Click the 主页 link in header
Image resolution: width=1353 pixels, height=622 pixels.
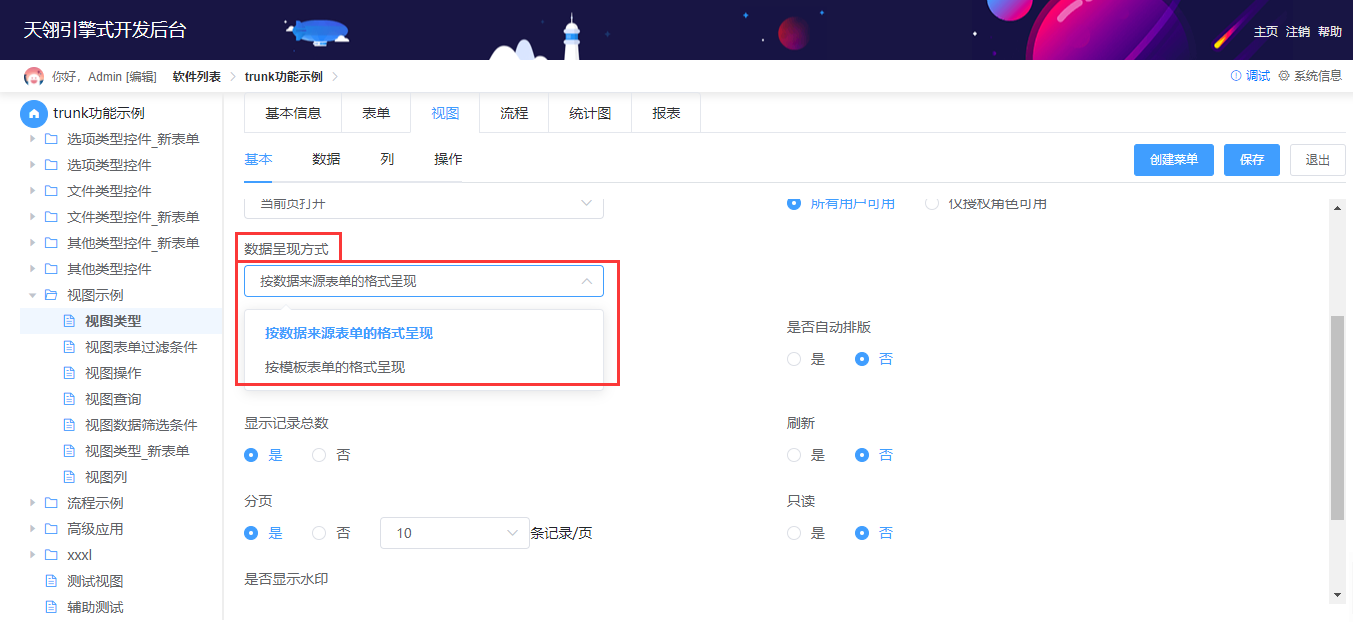click(x=1266, y=31)
